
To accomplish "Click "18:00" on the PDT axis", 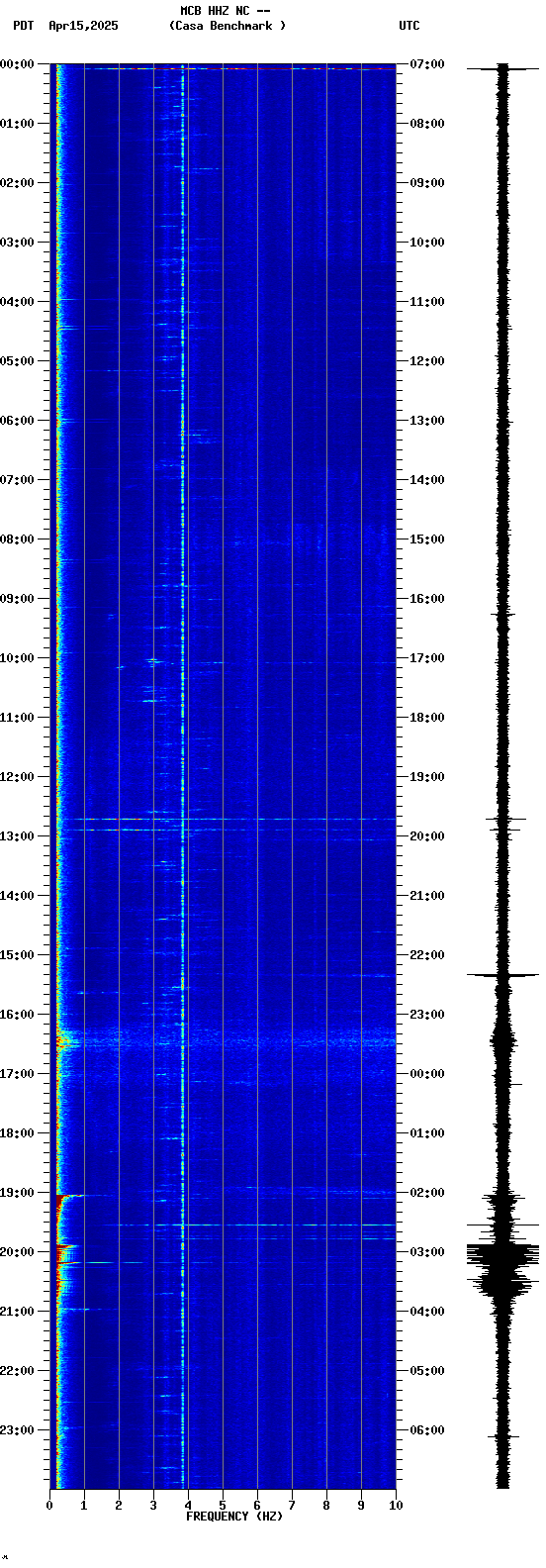I will (17, 1133).
